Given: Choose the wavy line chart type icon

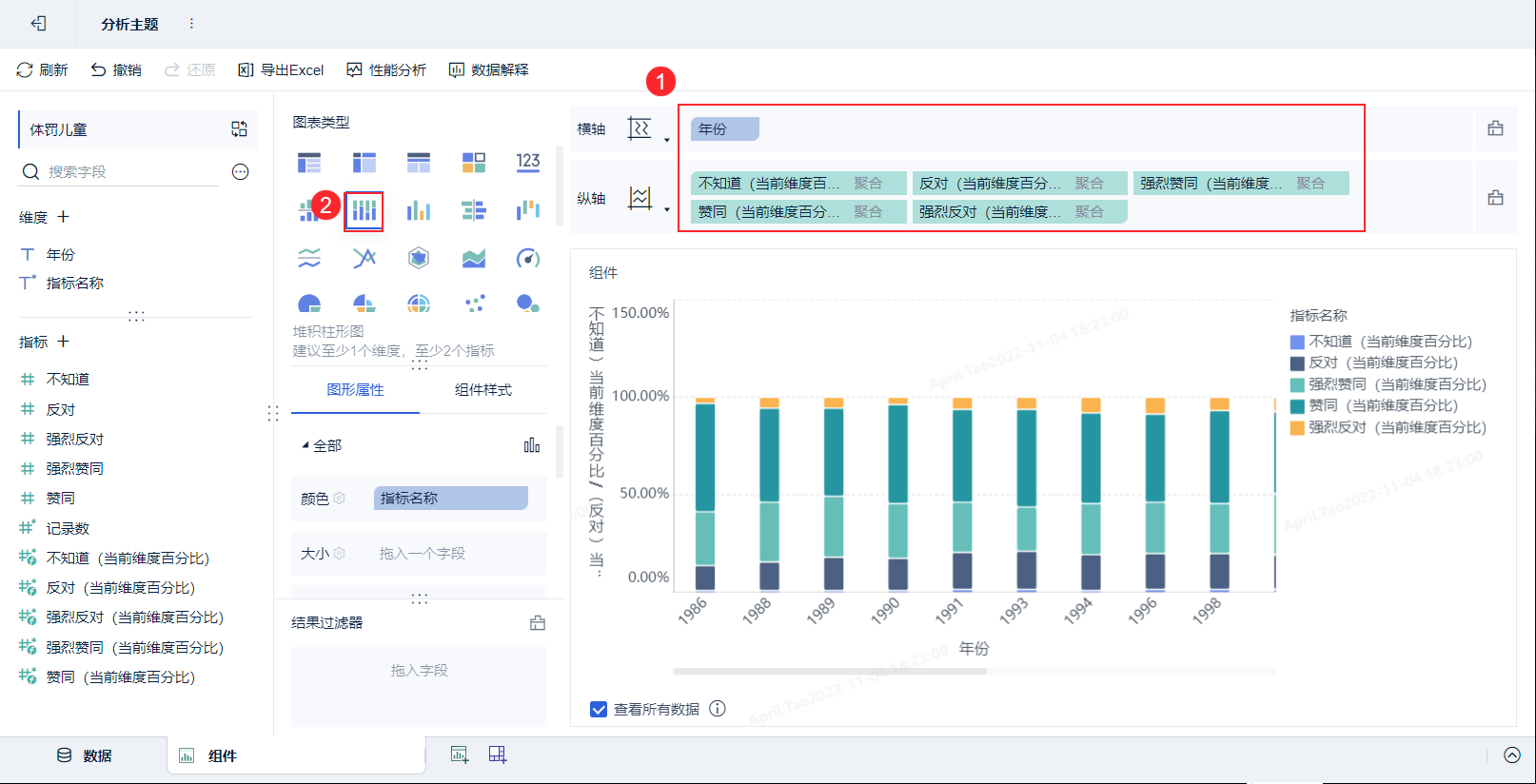Looking at the screenshot, I should [x=309, y=258].
